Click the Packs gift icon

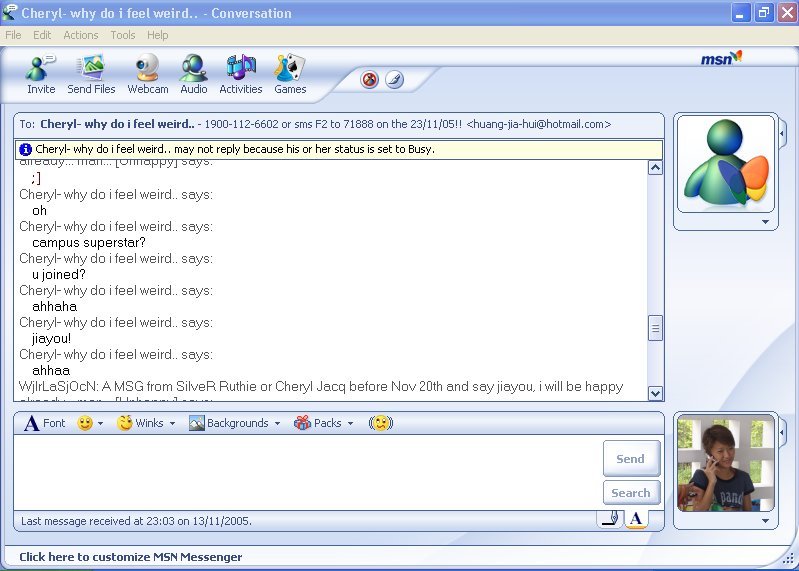click(x=302, y=423)
